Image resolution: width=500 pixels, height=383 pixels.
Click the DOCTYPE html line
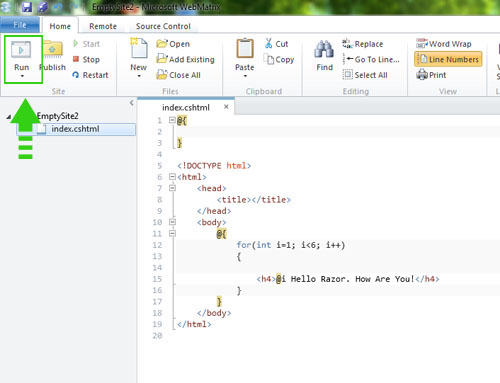tap(214, 166)
